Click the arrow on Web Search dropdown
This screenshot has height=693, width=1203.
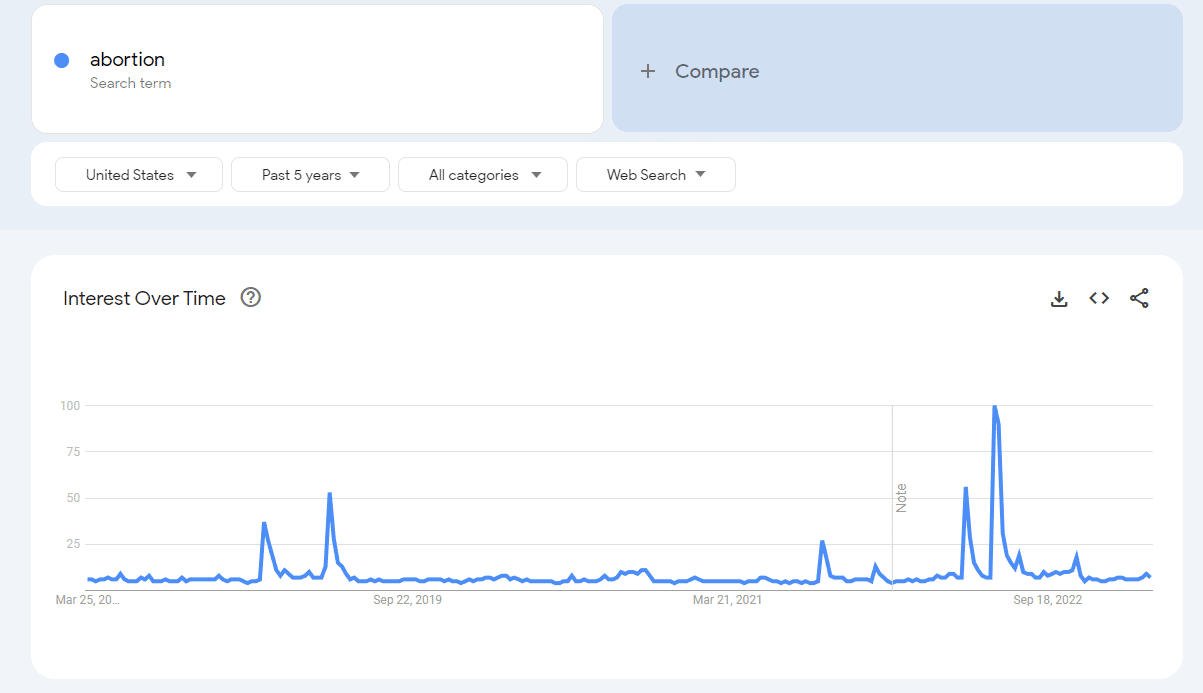click(700, 174)
